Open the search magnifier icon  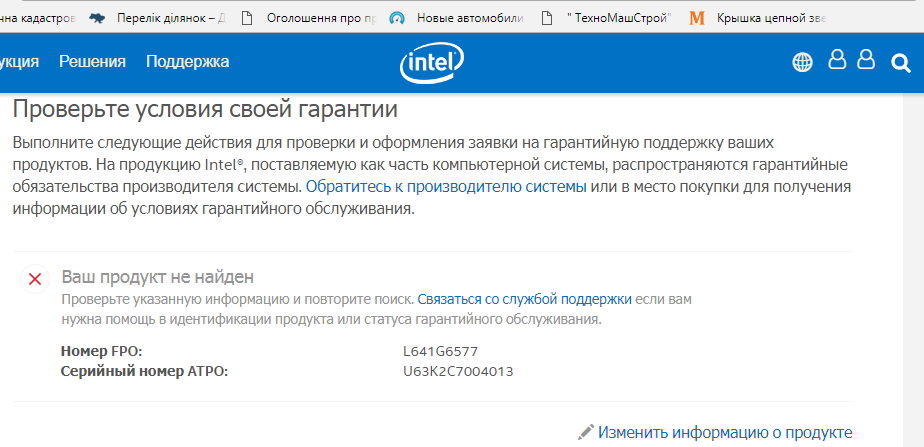[900, 62]
